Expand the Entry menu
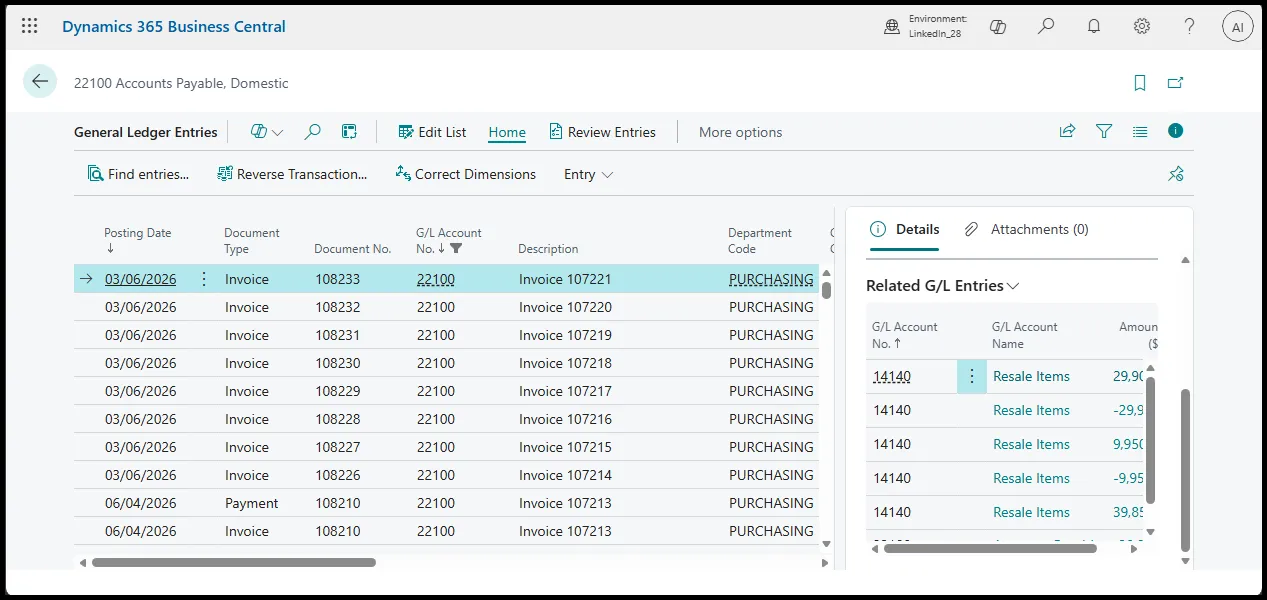This screenshot has width=1267, height=600. pos(588,174)
